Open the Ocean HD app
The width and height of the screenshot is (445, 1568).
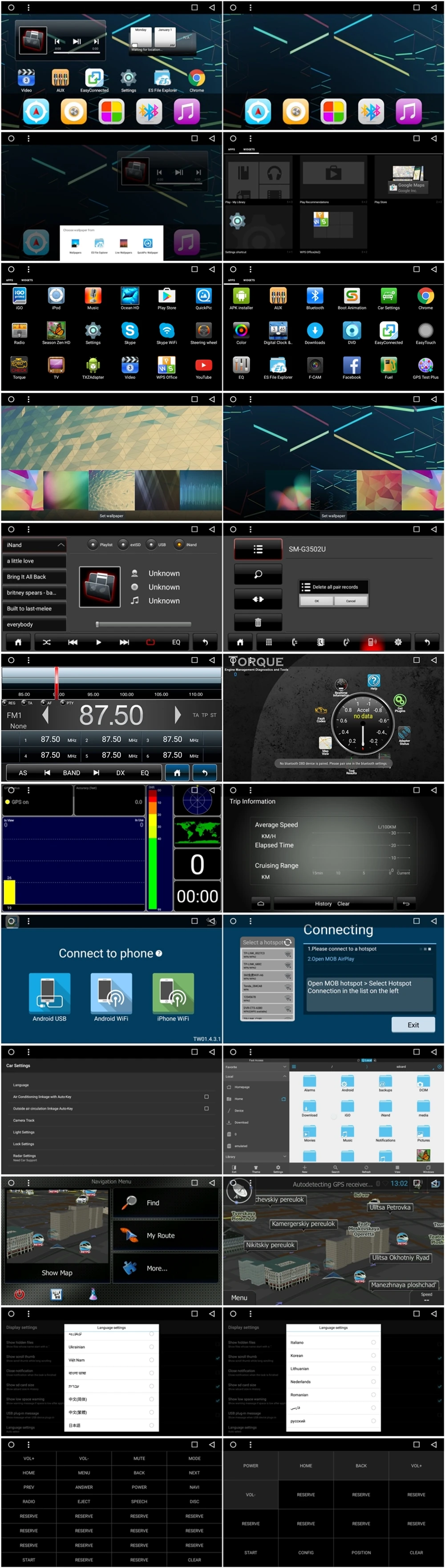(x=129, y=296)
